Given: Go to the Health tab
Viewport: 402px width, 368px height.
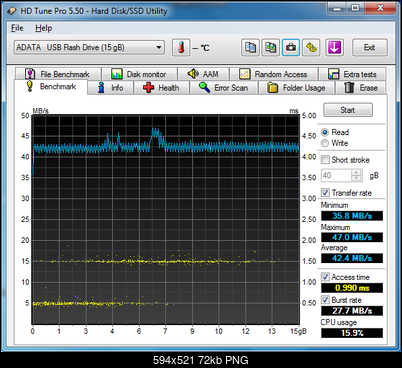Looking at the screenshot, I should 161,88.
